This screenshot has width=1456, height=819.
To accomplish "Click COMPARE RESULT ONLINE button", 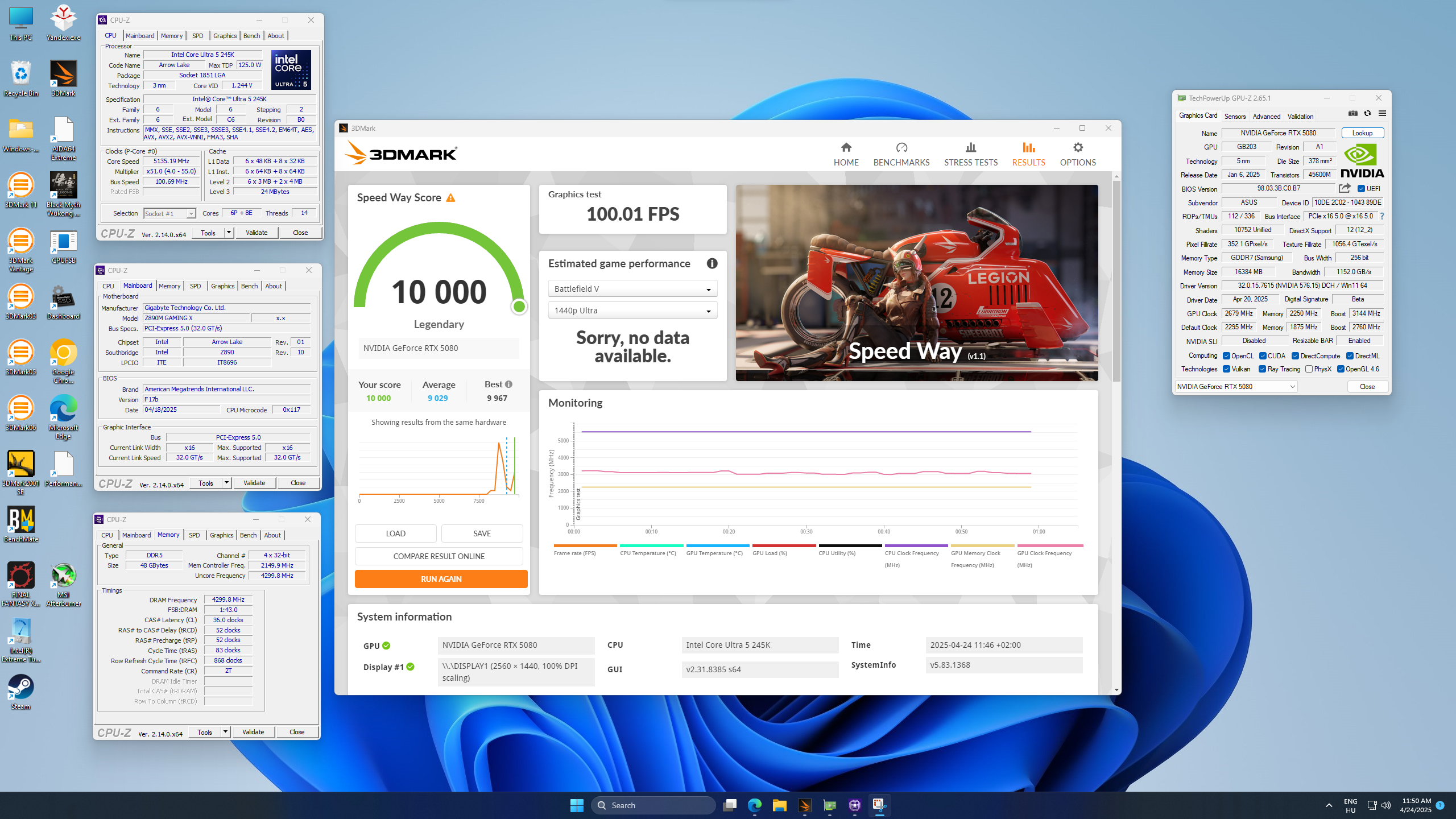I will [x=439, y=556].
